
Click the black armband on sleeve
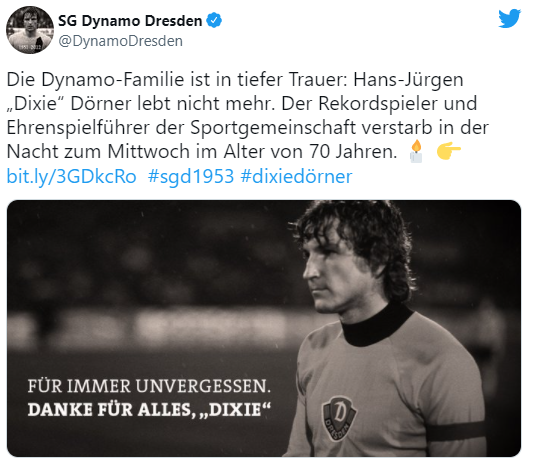pyautogui.click(x=456, y=433)
